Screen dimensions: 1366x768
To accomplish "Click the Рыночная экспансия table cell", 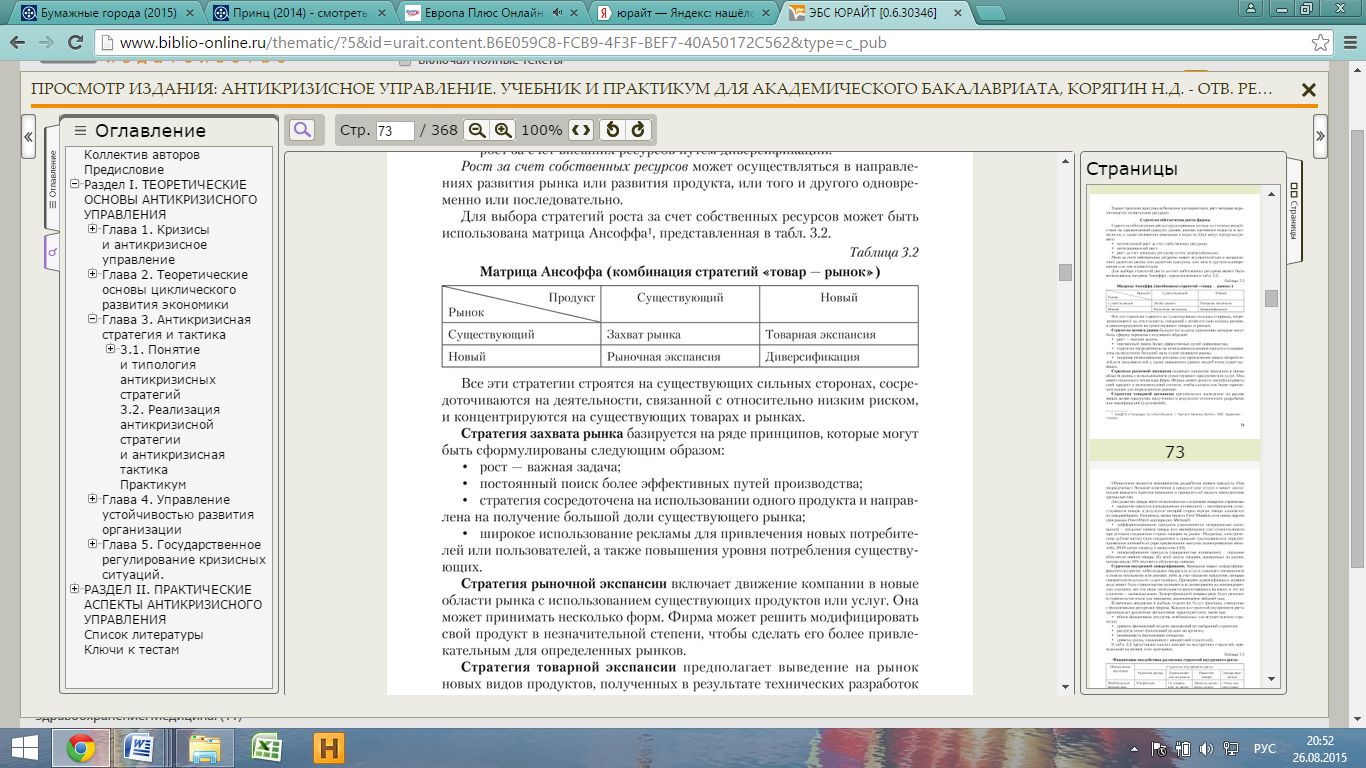I will [x=679, y=357].
